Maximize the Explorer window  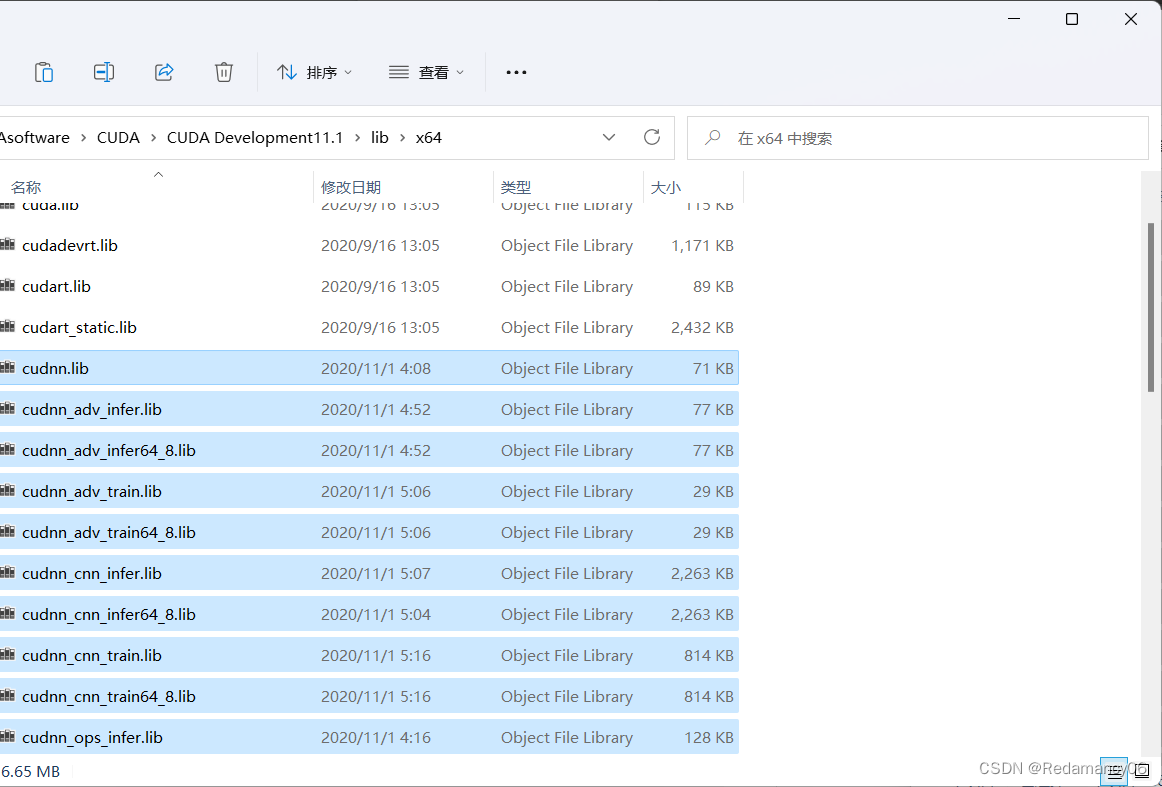click(1072, 19)
